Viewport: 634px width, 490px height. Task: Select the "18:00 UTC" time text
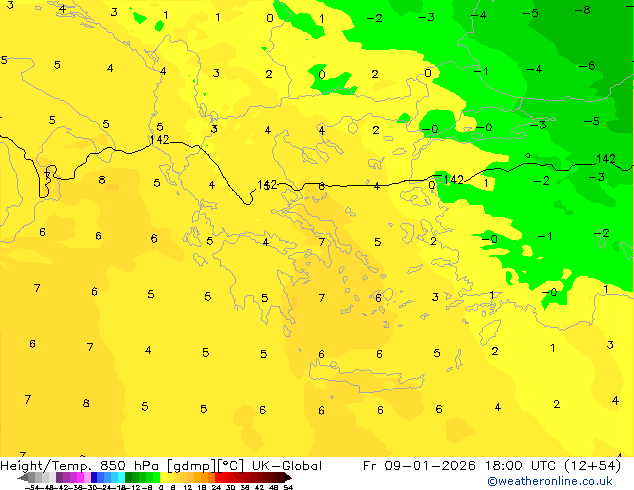pyautogui.click(x=522, y=466)
